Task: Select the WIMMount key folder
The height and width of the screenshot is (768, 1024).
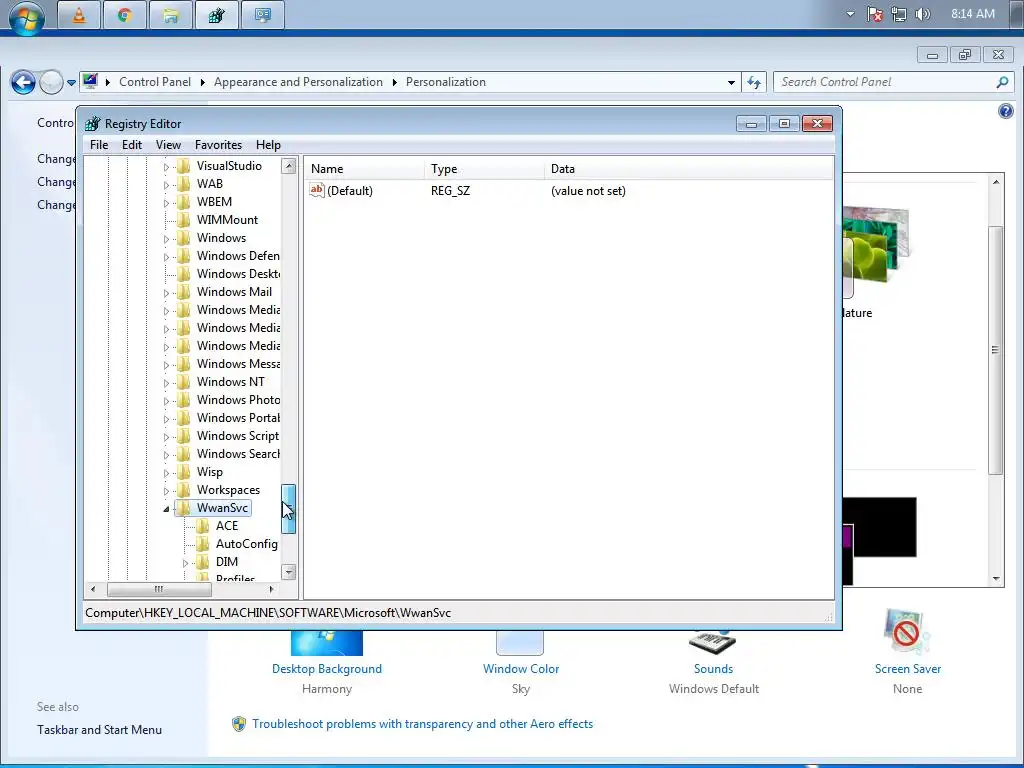Action: click(227, 220)
